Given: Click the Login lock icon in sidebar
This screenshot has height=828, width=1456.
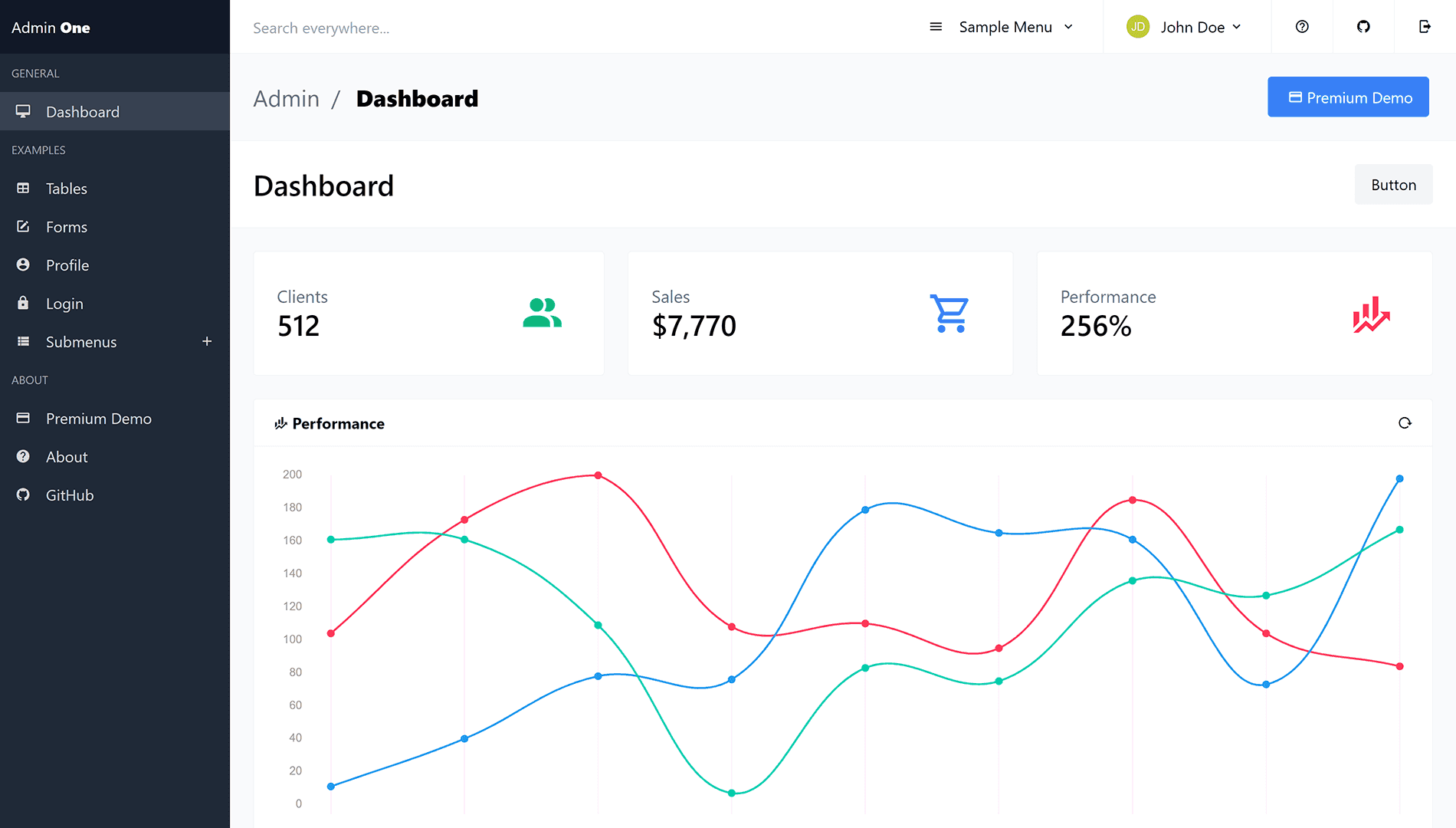Looking at the screenshot, I should click(x=23, y=303).
